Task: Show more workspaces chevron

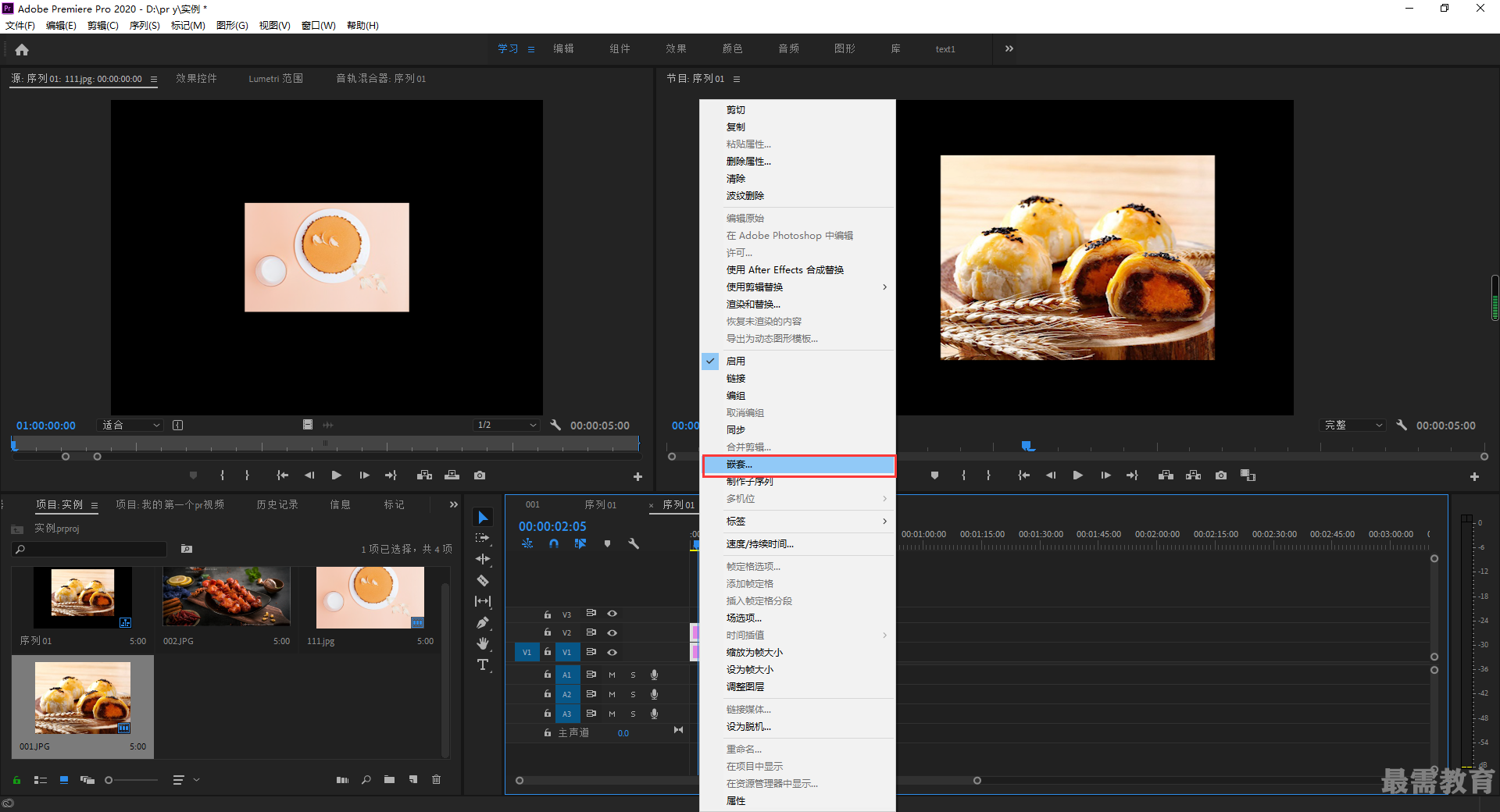Action: pos(1009,48)
